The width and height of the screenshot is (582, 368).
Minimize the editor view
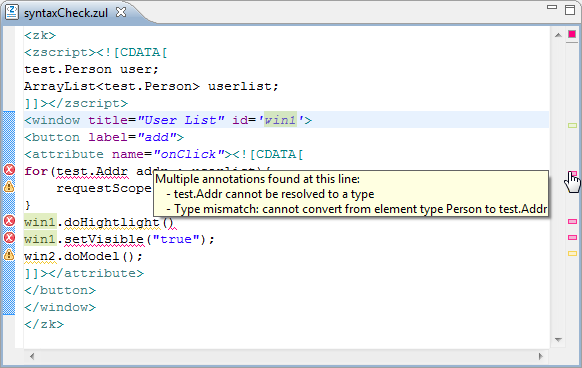(552, 7)
